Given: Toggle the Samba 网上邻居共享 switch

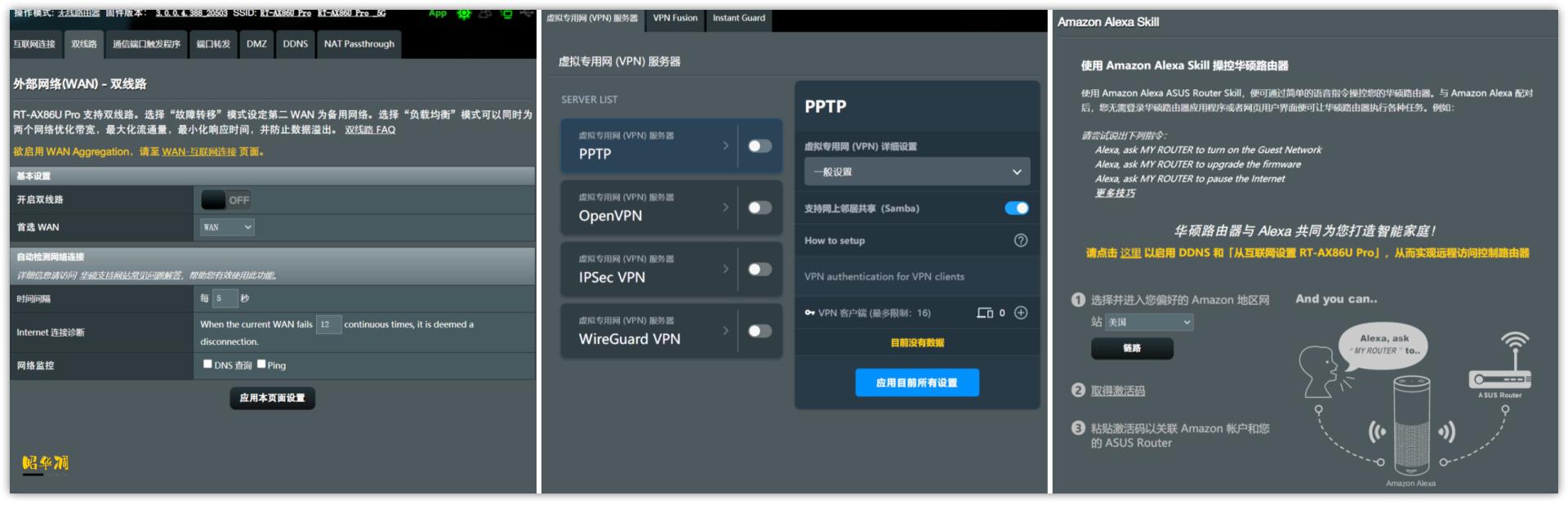Looking at the screenshot, I should click(1017, 208).
